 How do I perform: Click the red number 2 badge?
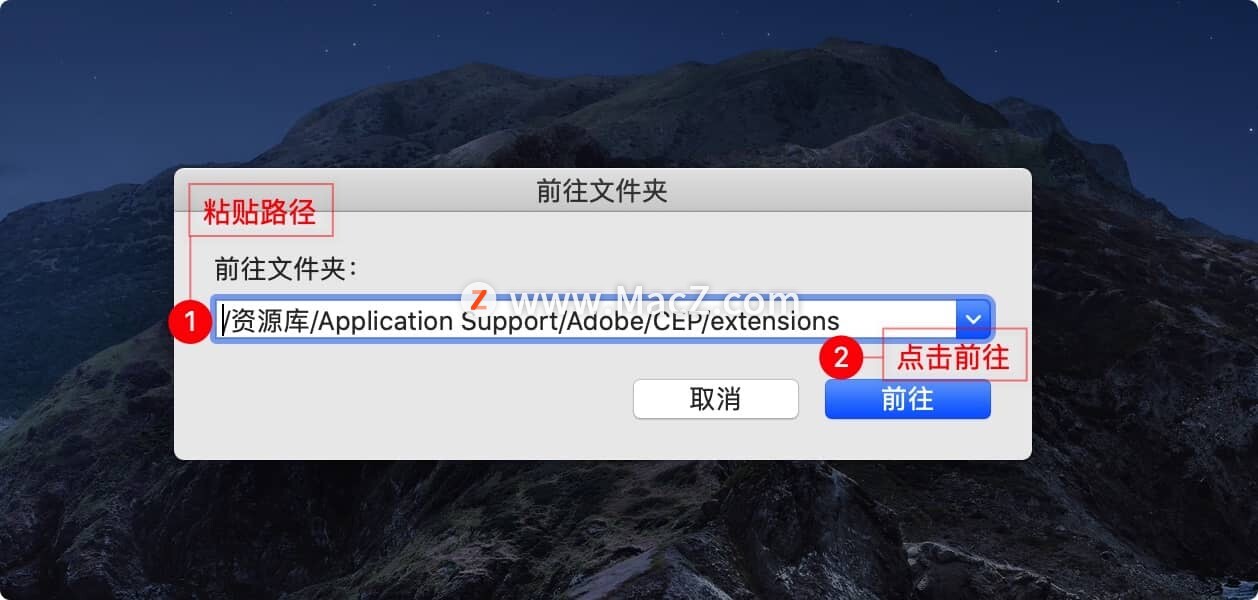coord(841,358)
